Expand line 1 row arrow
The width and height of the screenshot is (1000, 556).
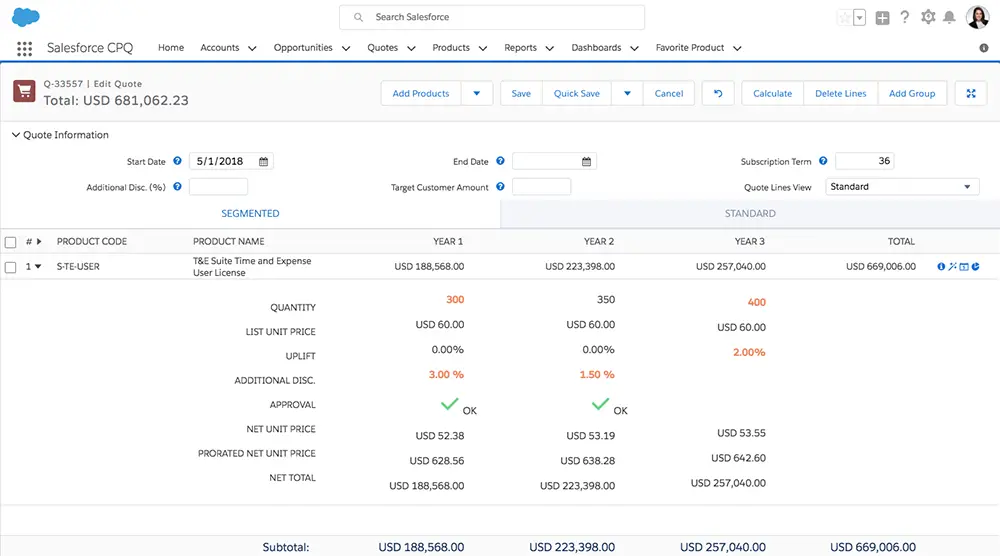click(x=38, y=267)
